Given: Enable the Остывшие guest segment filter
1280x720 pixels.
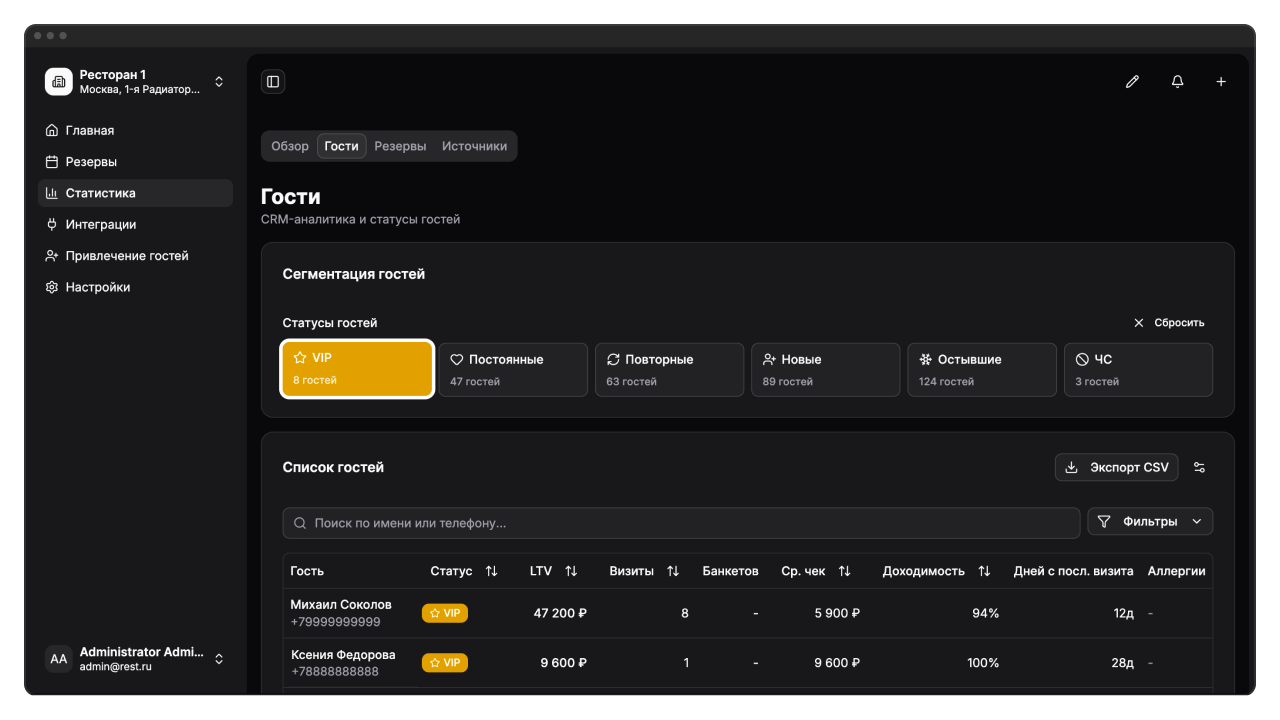Looking at the screenshot, I should coord(981,370).
